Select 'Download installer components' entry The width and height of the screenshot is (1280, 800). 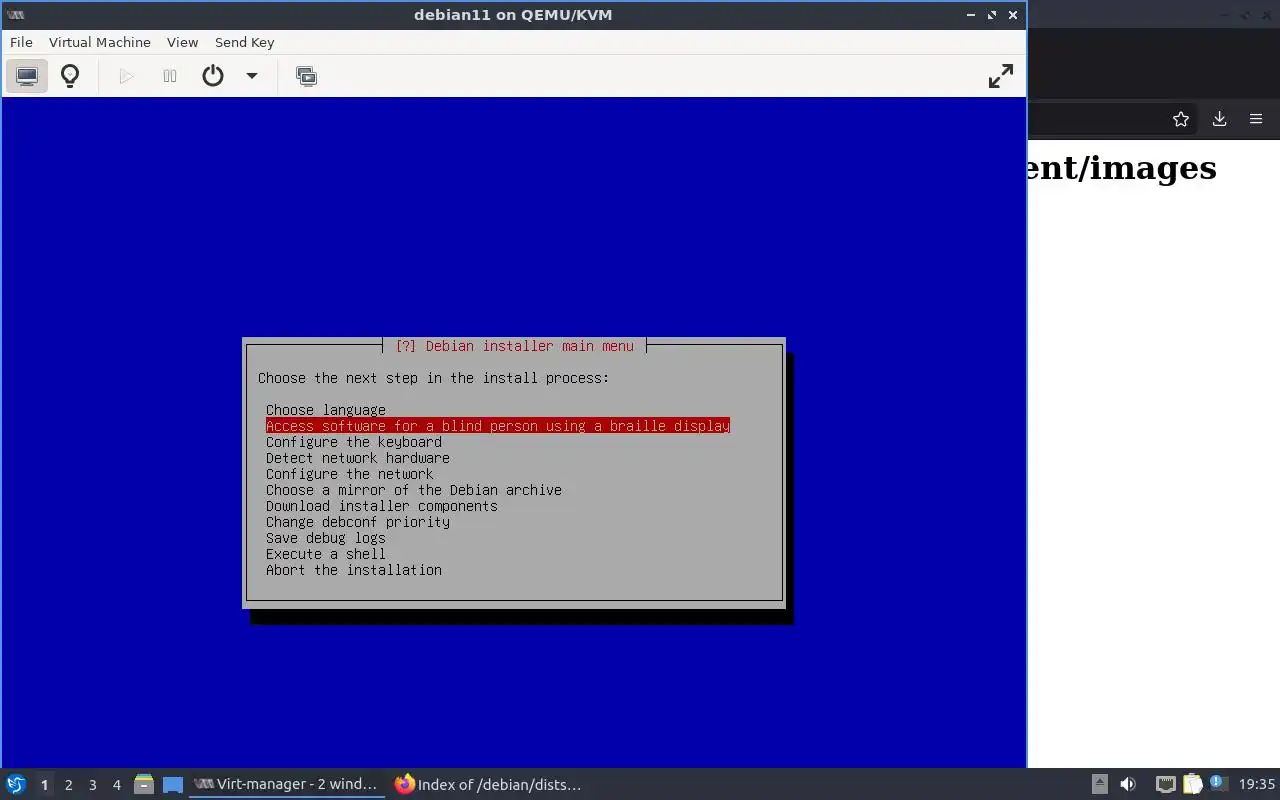pos(382,506)
